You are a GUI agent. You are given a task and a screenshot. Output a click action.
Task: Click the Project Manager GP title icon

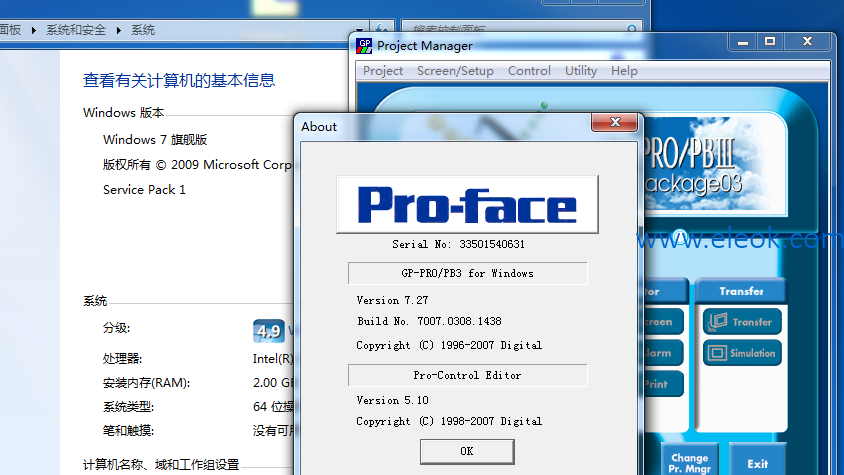pyautogui.click(x=364, y=46)
